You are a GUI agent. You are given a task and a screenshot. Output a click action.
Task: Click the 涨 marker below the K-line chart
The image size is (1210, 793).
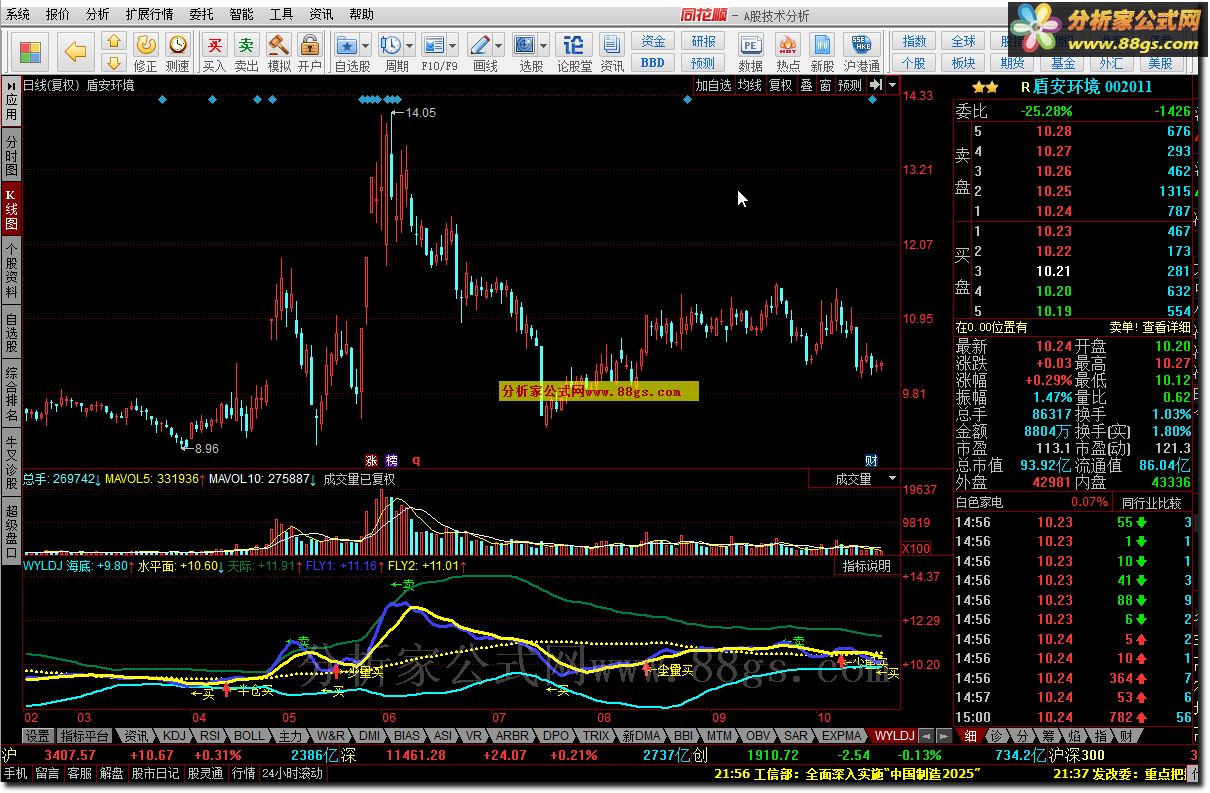(372, 461)
